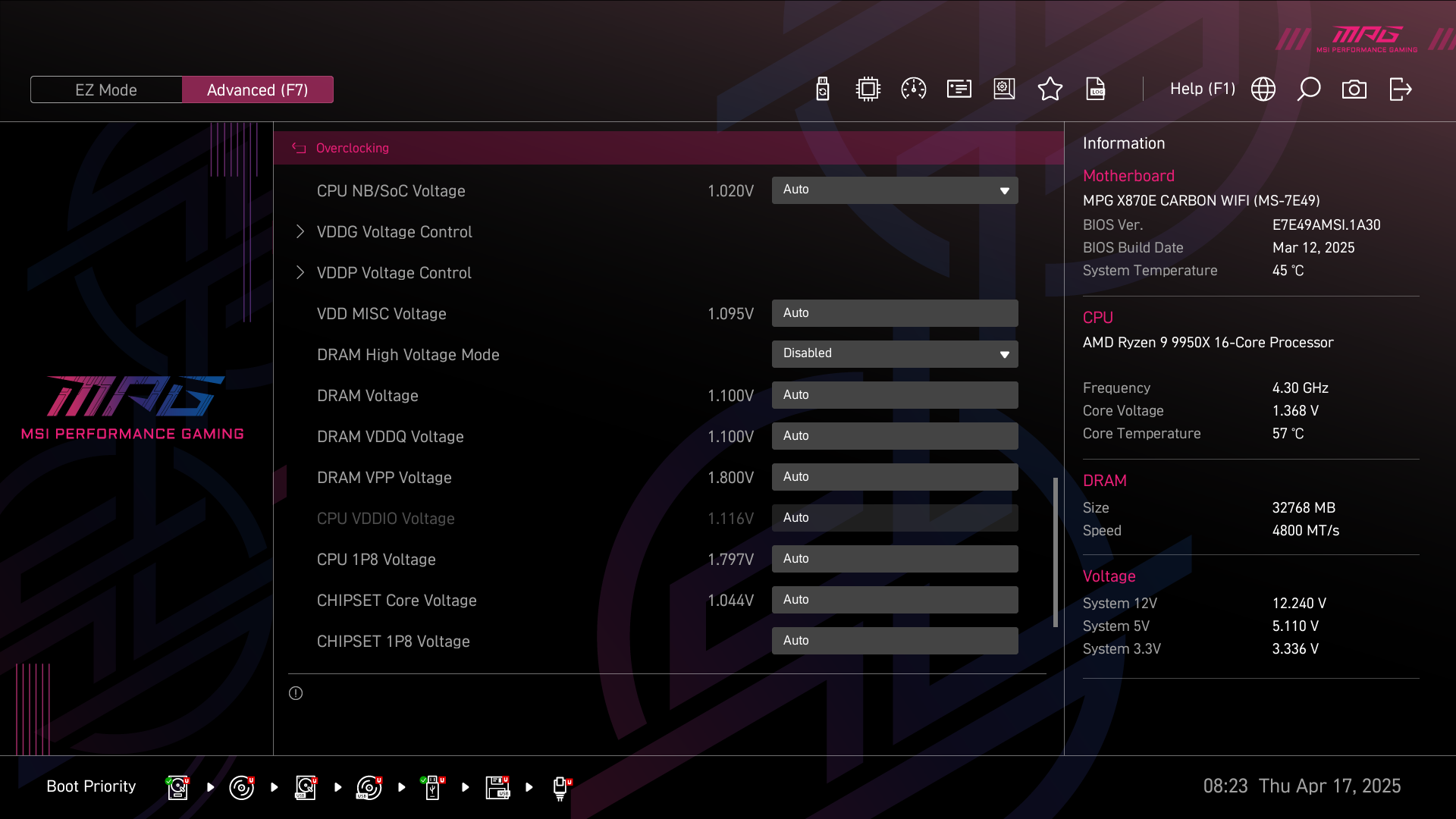Screen dimensions: 1456x819
Task: Click the globe language icon
Action: [x=1263, y=89]
